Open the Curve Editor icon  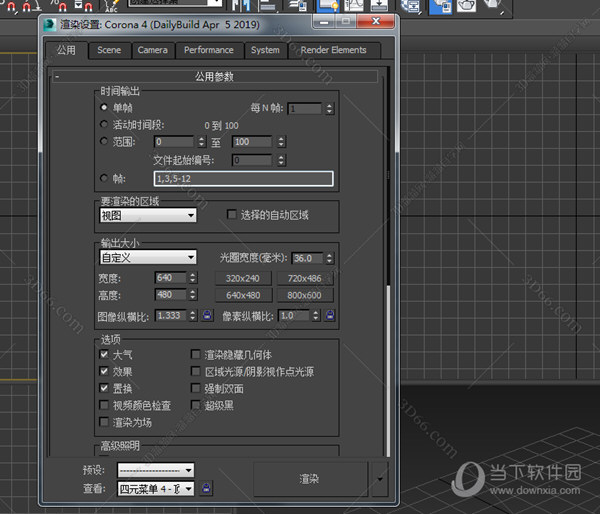pyautogui.click(x=354, y=5)
